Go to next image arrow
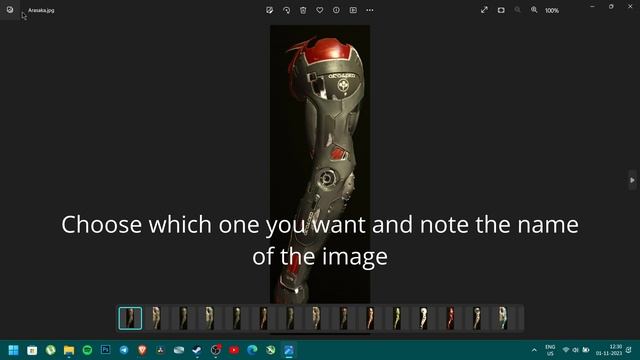 coord(632,180)
